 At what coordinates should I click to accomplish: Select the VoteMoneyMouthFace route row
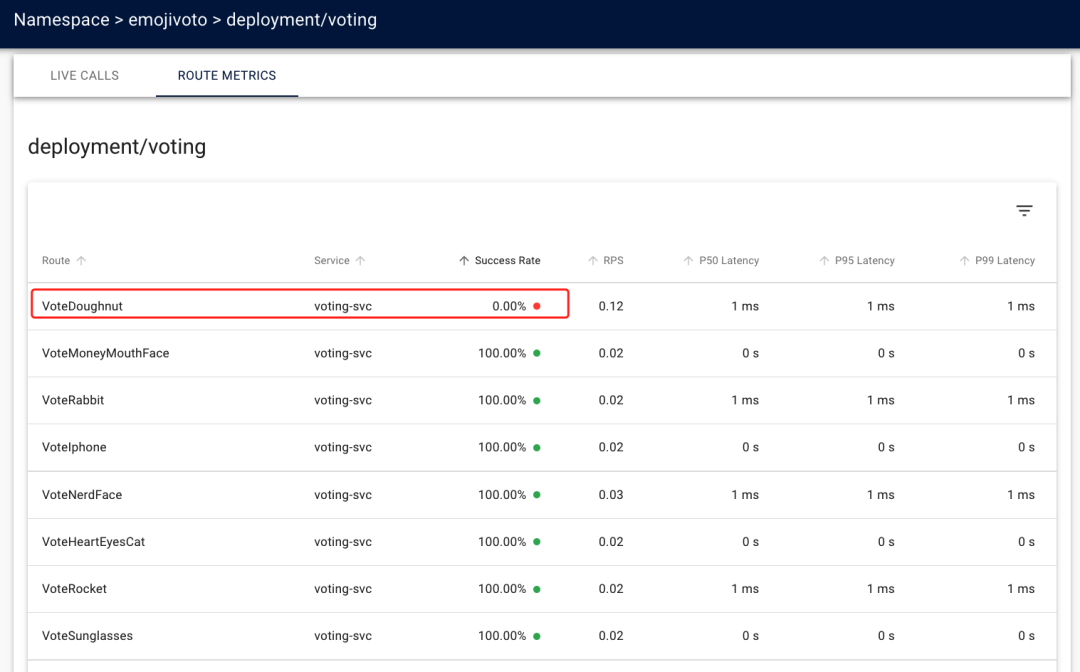pos(105,353)
